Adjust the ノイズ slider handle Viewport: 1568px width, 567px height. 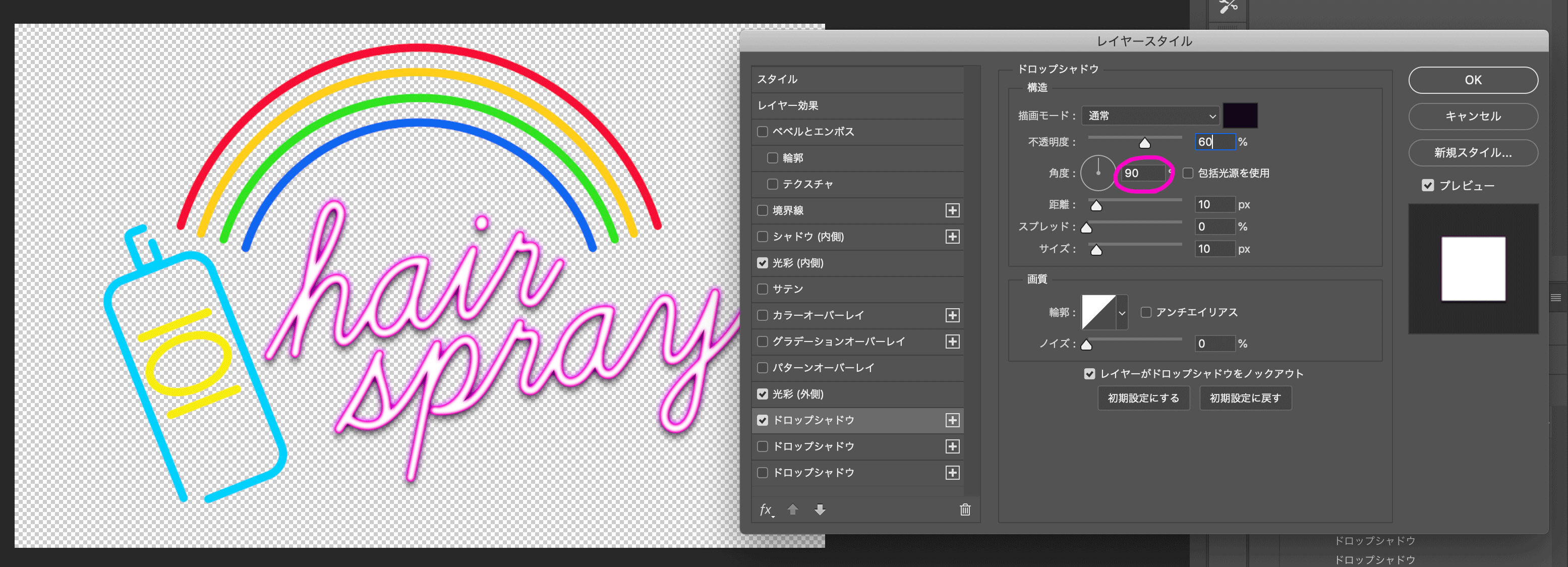click(x=1086, y=346)
